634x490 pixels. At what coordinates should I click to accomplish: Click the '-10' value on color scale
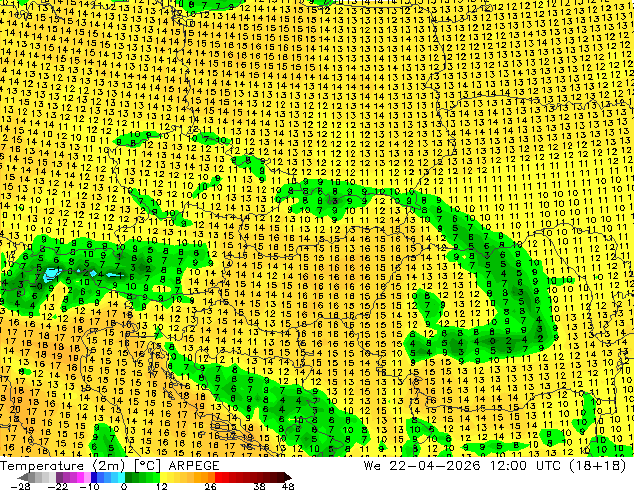pos(89,486)
